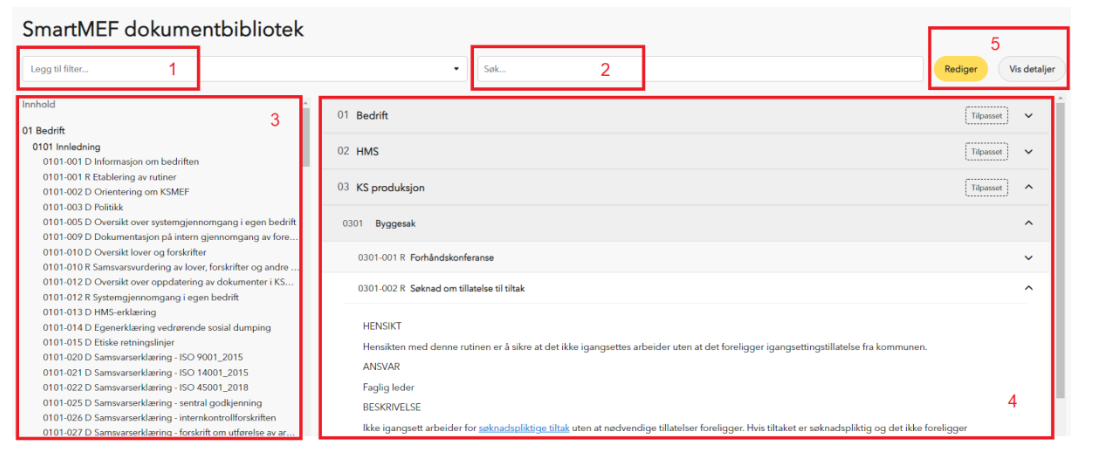
Task: Open '0101-003 D Politikk'
Action: tap(83, 207)
